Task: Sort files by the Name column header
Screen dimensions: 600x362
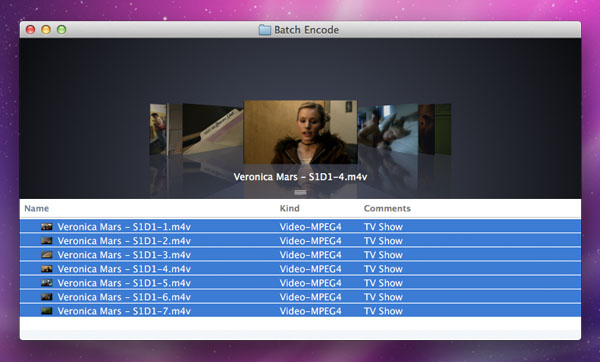Action: point(37,209)
